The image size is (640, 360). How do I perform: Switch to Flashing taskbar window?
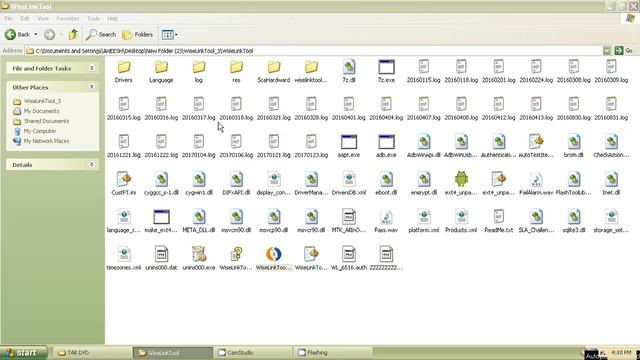tap(333, 353)
